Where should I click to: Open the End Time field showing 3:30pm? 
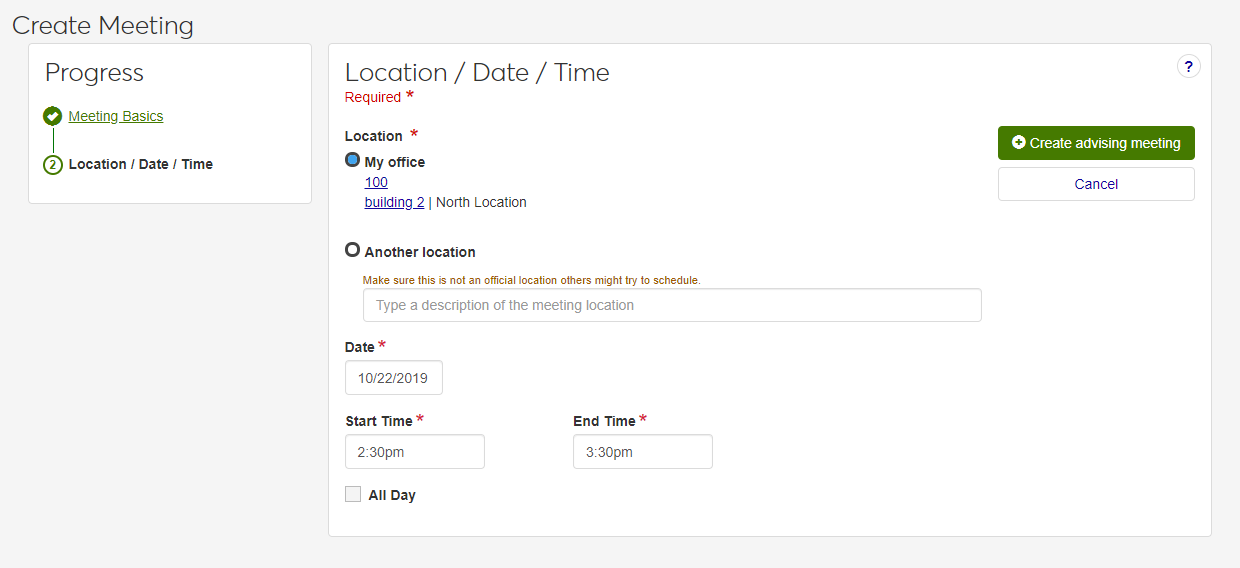643,452
